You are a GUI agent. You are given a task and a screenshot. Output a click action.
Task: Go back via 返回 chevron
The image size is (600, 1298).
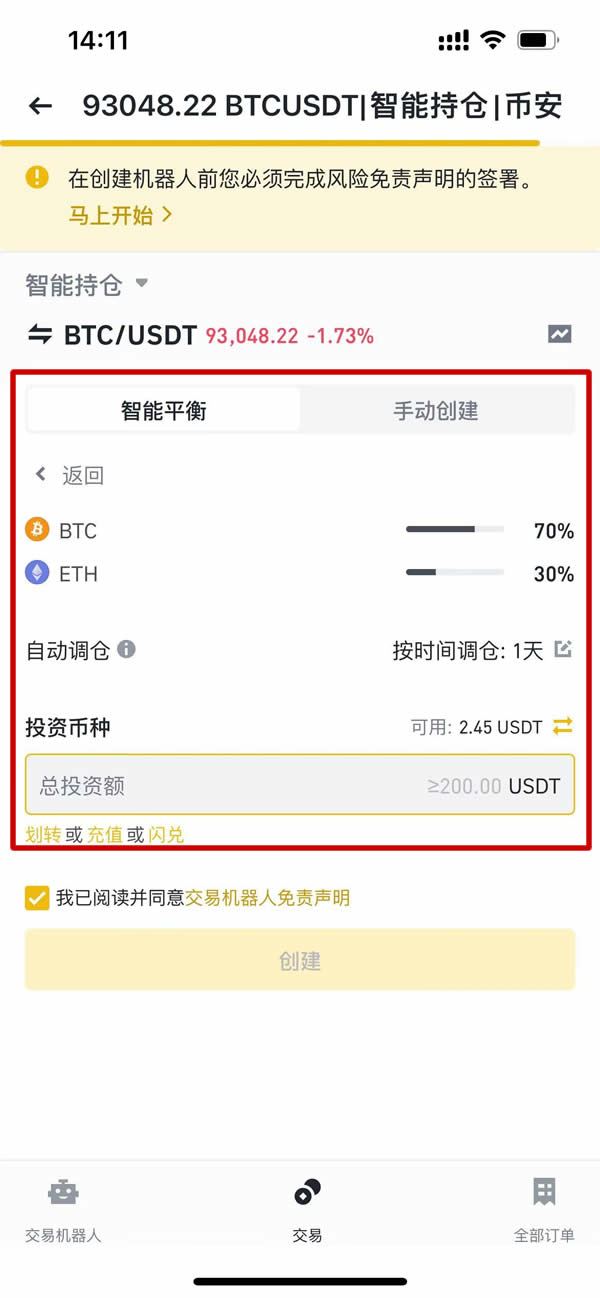tap(42, 475)
